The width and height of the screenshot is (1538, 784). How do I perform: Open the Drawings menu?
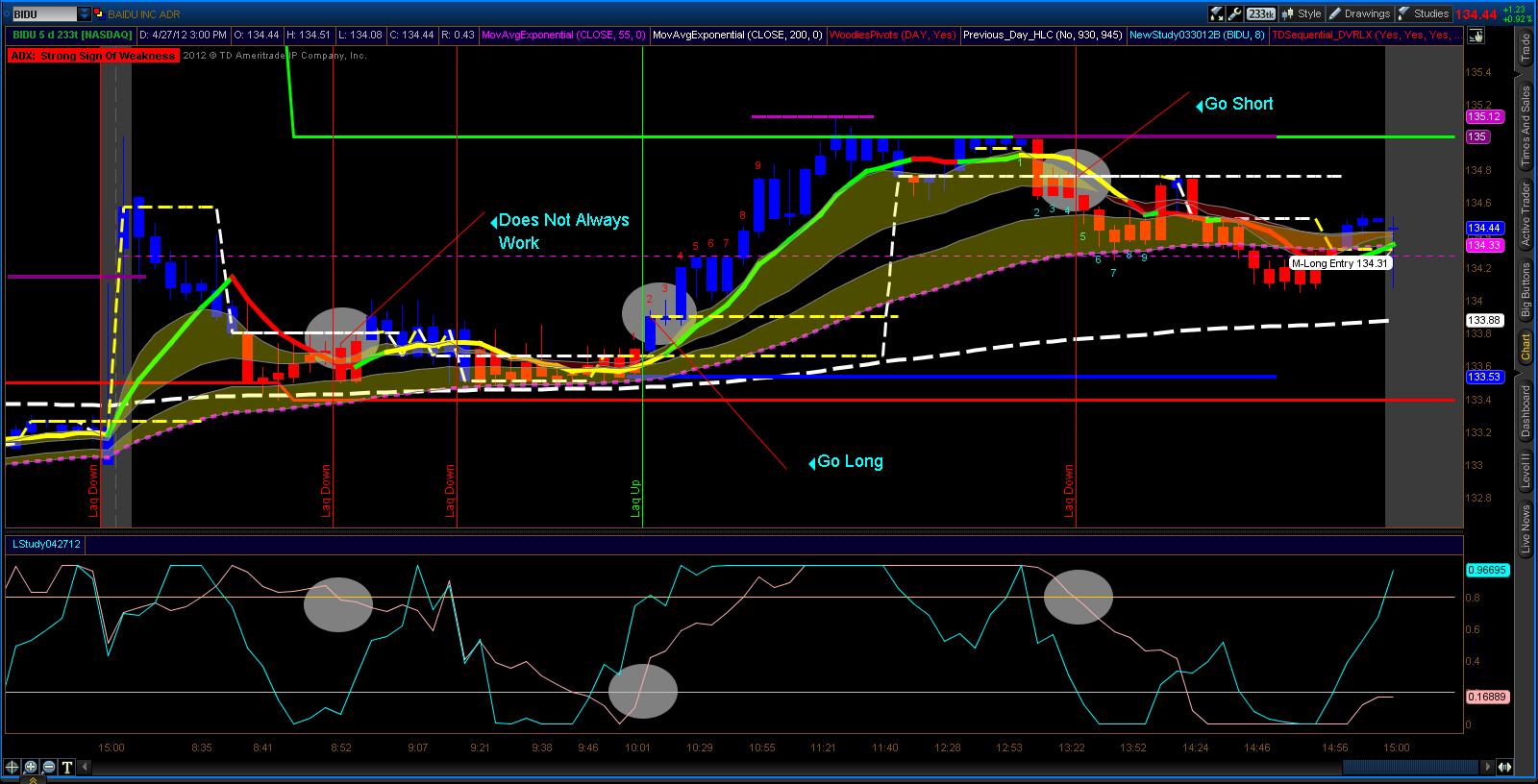tap(1359, 13)
